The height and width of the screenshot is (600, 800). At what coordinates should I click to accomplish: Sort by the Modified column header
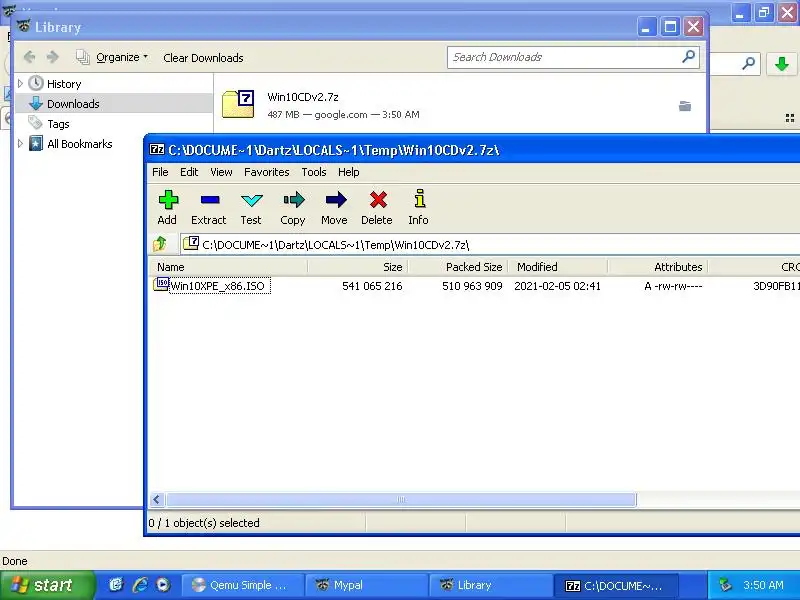557,267
